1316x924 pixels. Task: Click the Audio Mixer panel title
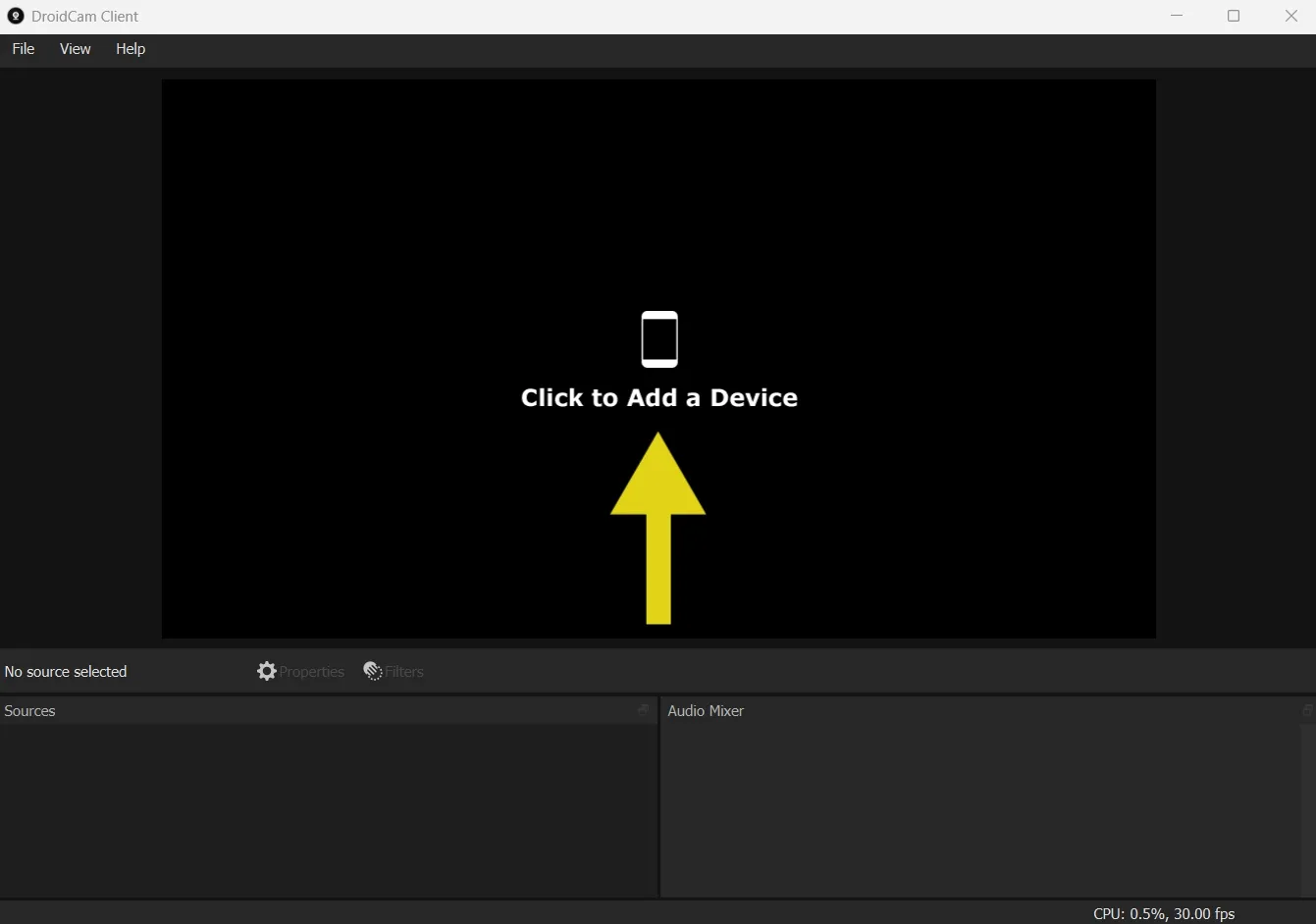pyautogui.click(x=706, y=711)
